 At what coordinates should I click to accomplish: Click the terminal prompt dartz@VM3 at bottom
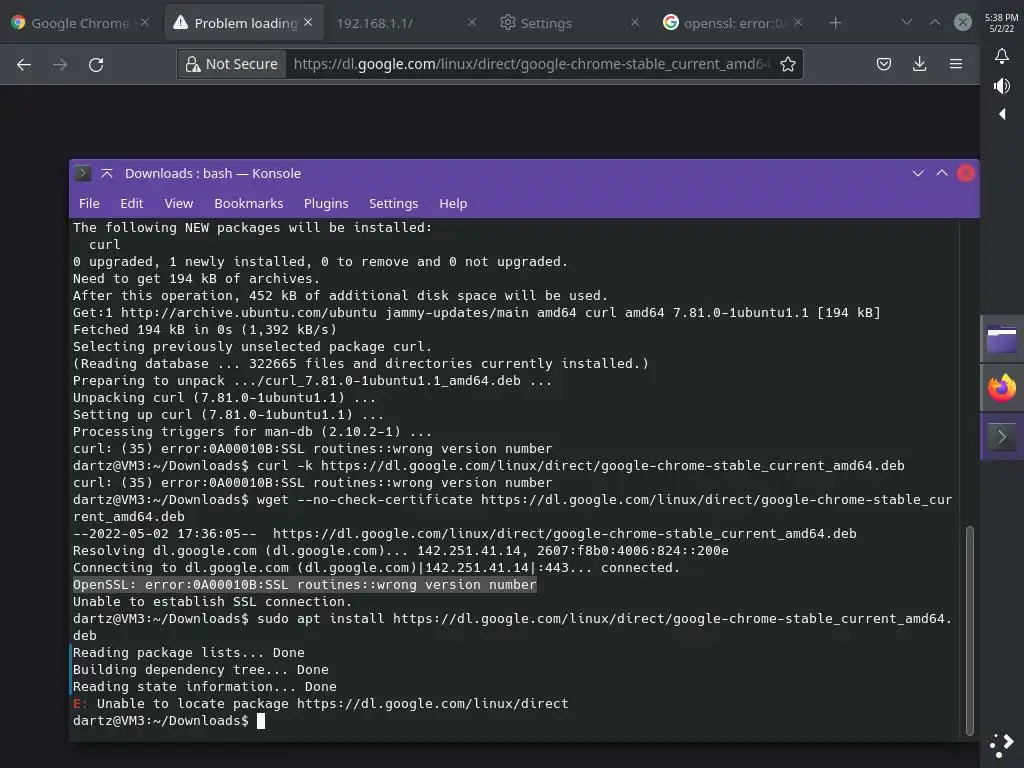pos(160,720)
